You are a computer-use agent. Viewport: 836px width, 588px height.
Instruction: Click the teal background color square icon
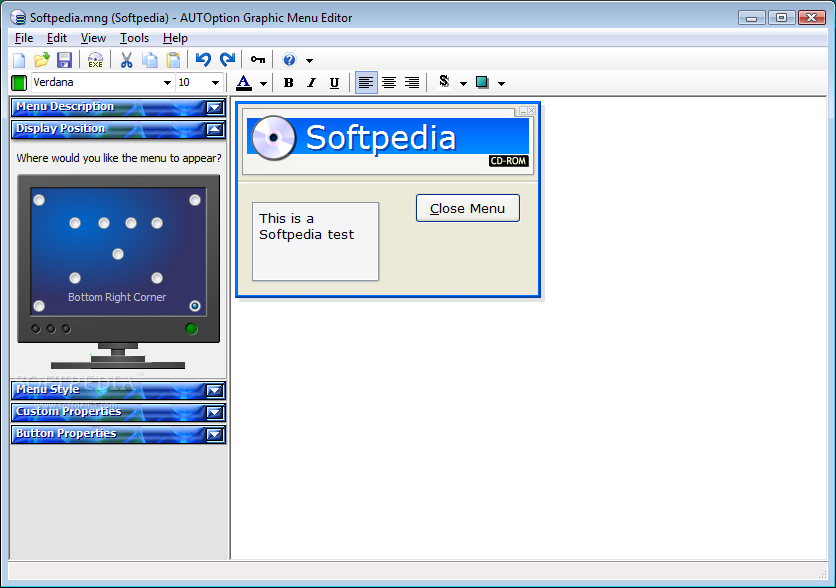pyautogui.click(x=482, y=82)
